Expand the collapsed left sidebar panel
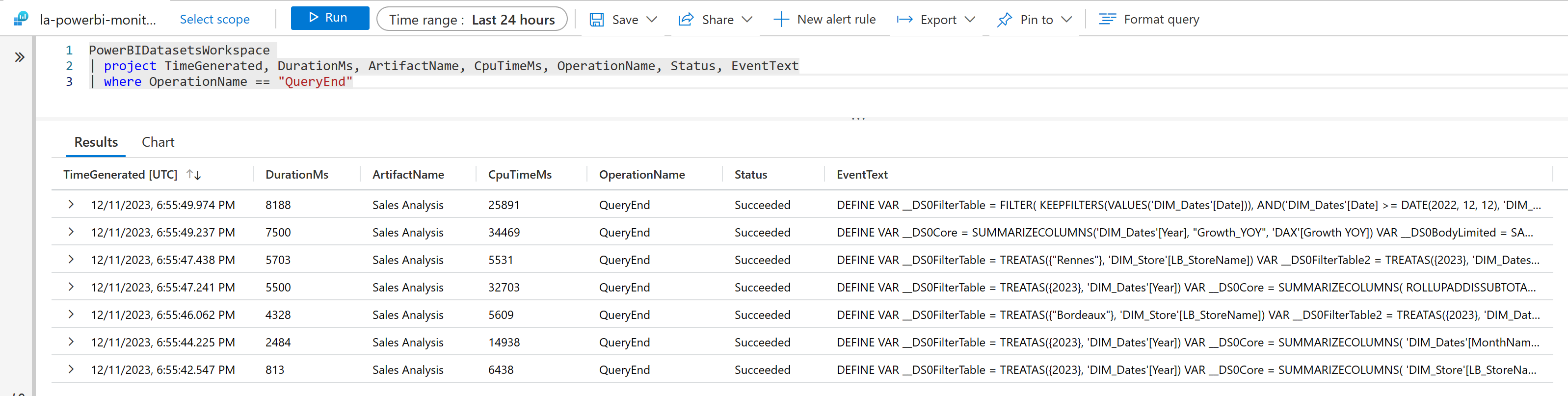Image resolution: width=1568 pixels, height=396 pixels. coord(20,57)
